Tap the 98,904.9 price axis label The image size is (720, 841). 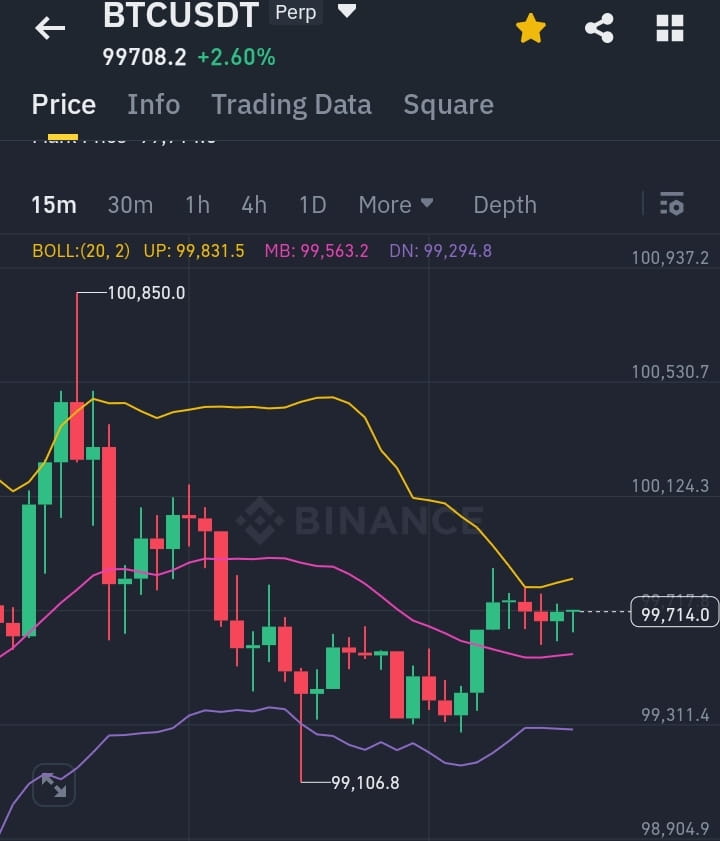pyautogui.click(x=675, y=829)
